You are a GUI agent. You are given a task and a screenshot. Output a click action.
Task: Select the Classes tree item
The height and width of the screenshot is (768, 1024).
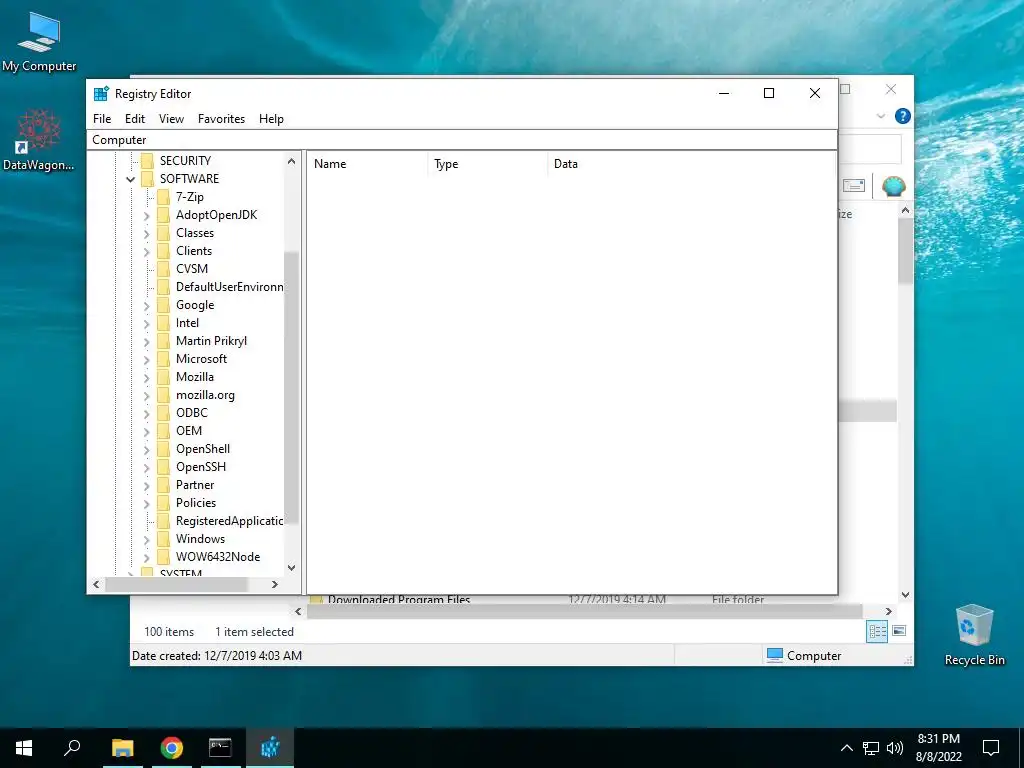click(195, 232)
